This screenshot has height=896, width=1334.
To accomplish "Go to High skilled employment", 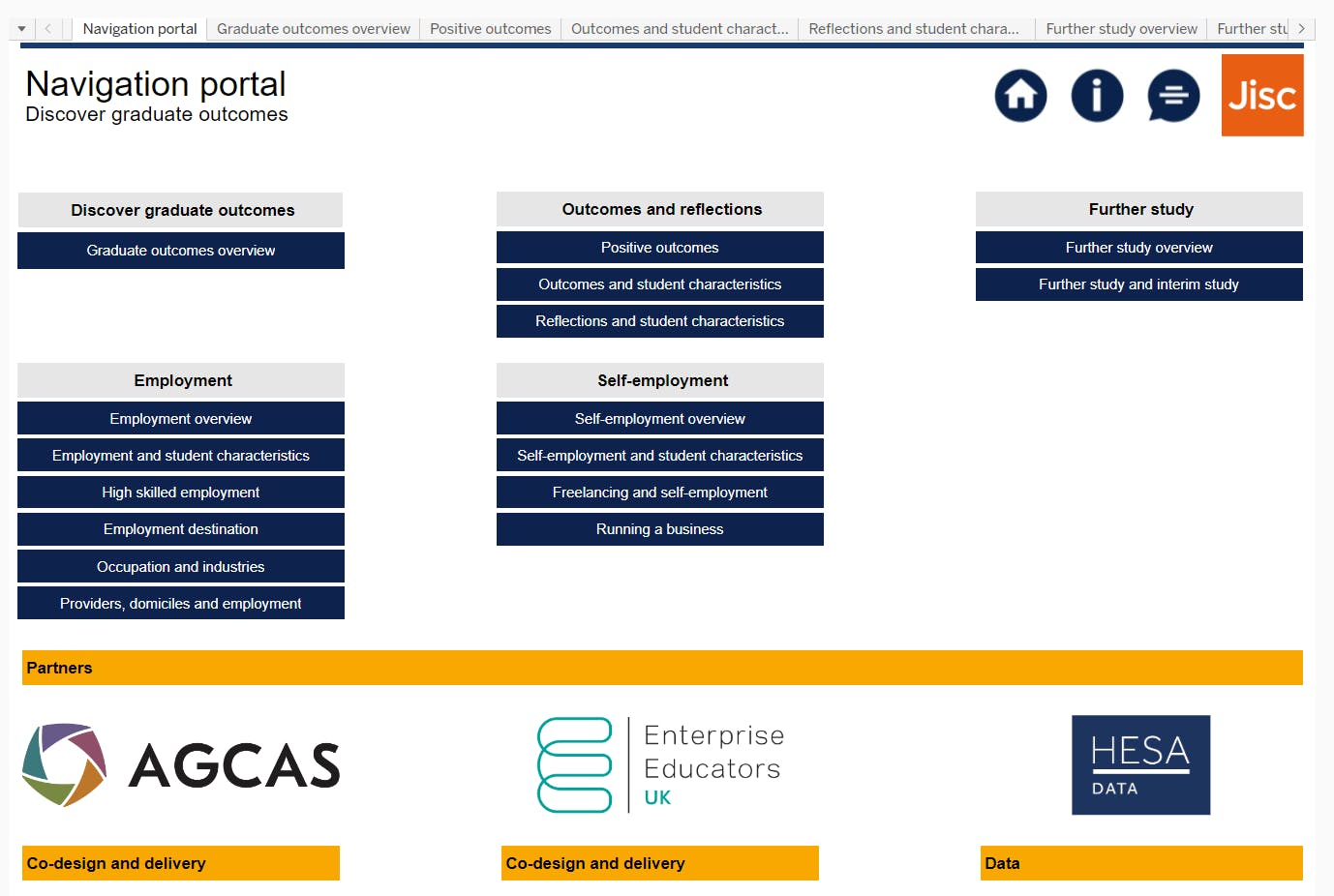I will pos(181,493).
